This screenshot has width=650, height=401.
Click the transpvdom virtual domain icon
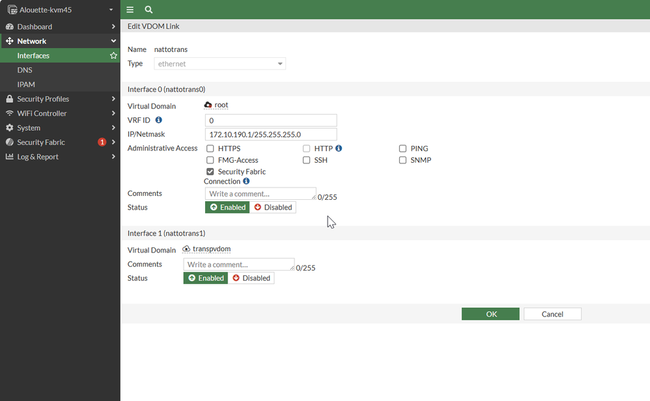tap(186, 249)
